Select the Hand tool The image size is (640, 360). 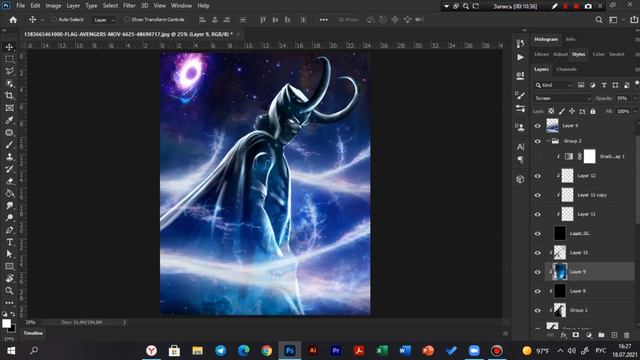pyautogui.click(x=9, y=278)
